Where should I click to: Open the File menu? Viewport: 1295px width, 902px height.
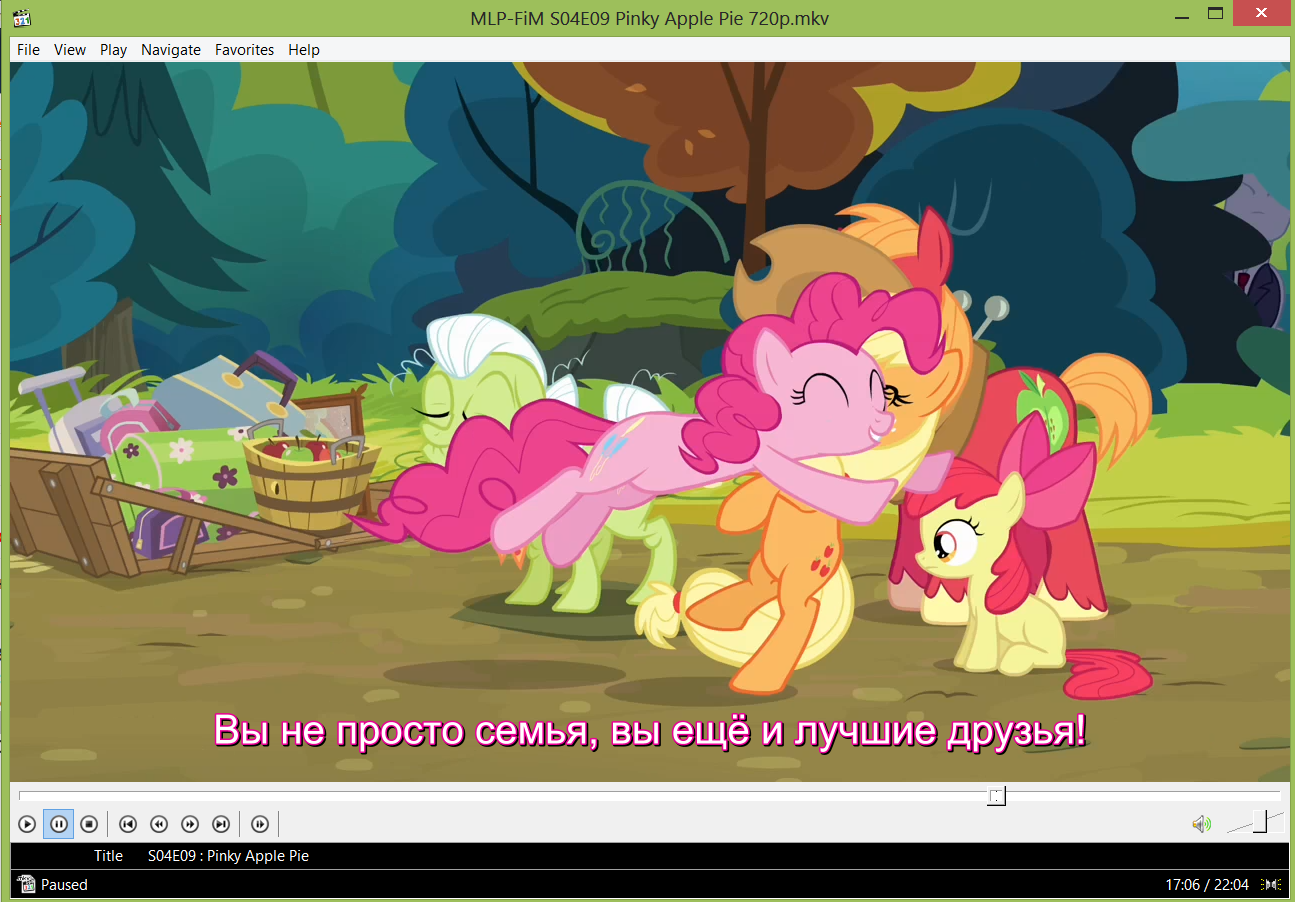click(28, 50)
